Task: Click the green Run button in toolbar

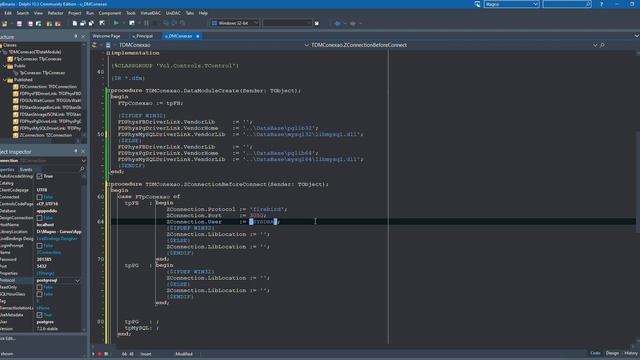Action: coord(116,23)
